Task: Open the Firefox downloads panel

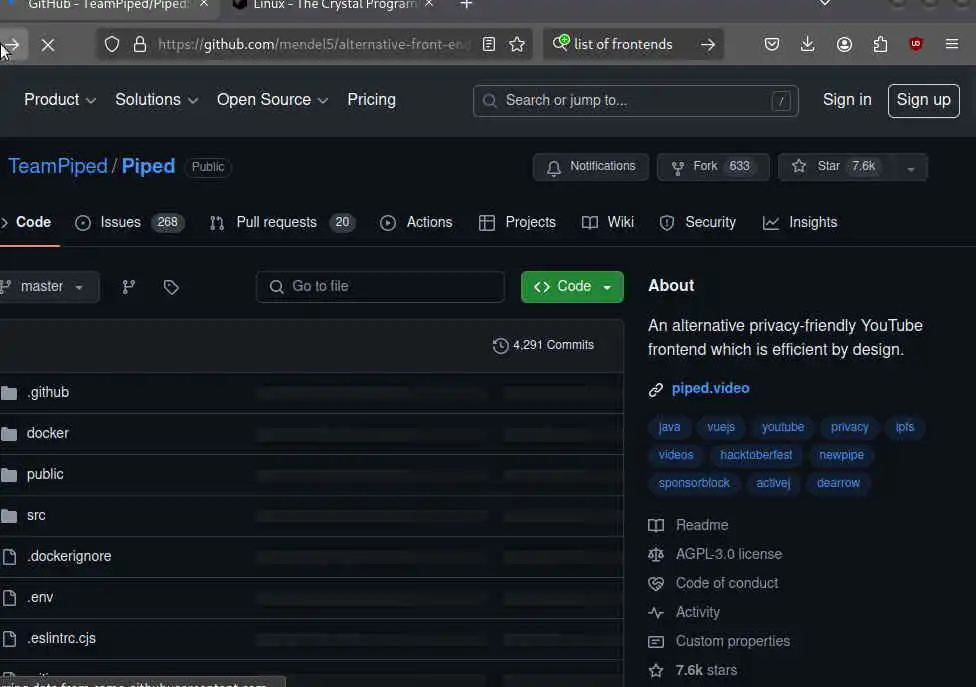Action: [807, 44]
